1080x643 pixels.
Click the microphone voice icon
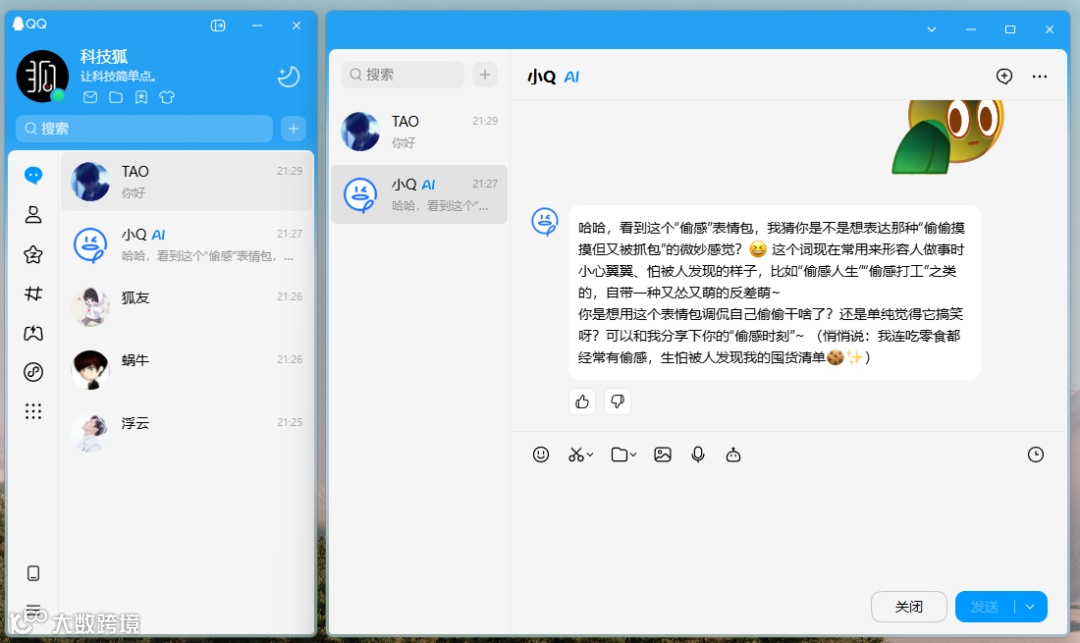tap(698, 454)
